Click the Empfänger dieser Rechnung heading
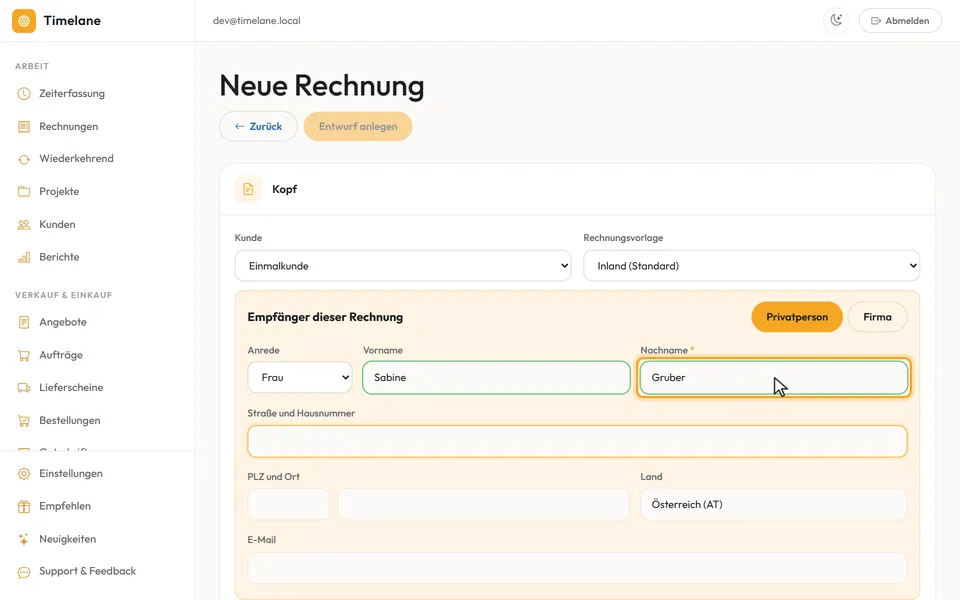Screen dimensions: 960x600 (325, 317)
